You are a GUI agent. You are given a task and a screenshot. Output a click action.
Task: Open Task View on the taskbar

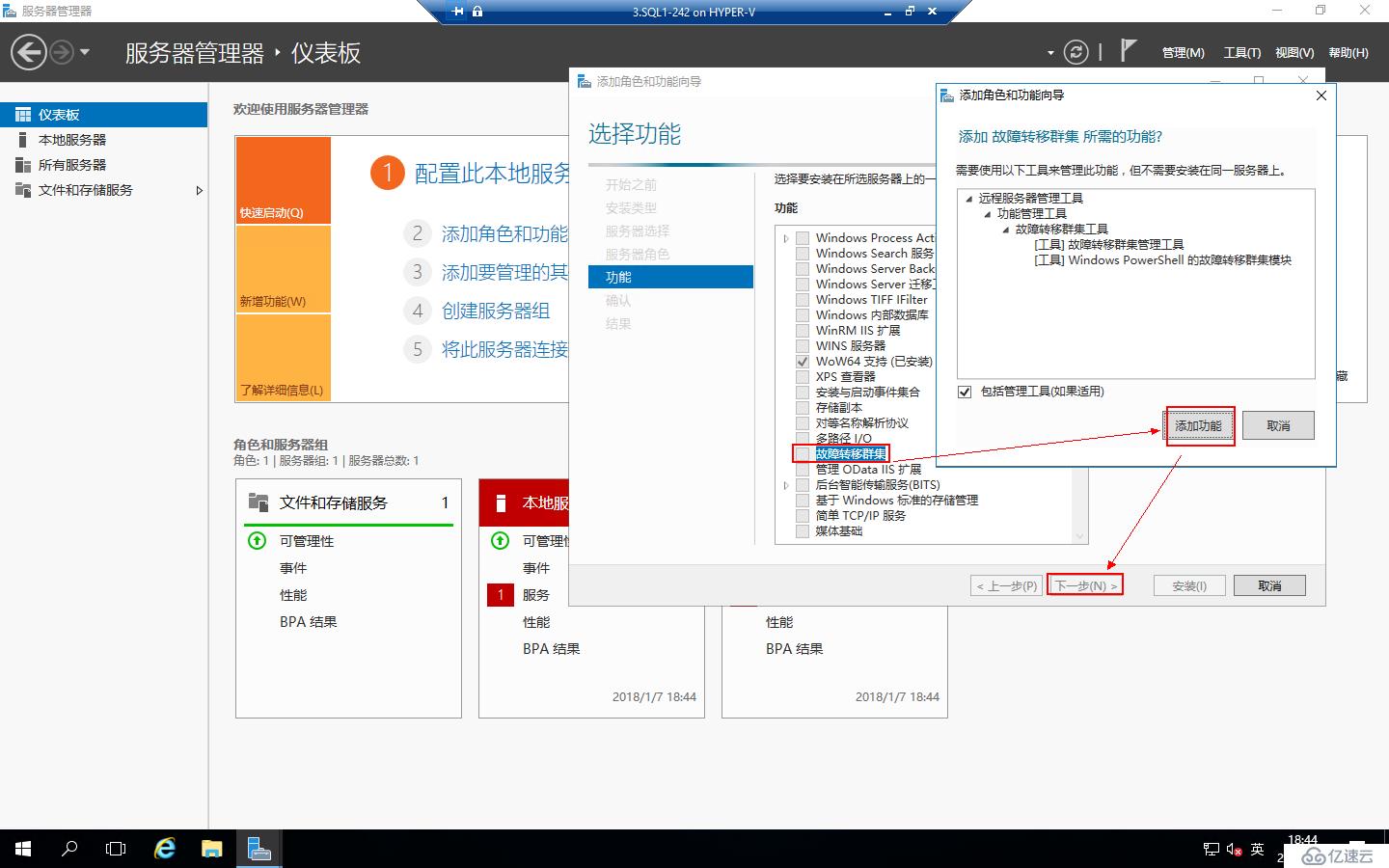click(x=116, y=849)
